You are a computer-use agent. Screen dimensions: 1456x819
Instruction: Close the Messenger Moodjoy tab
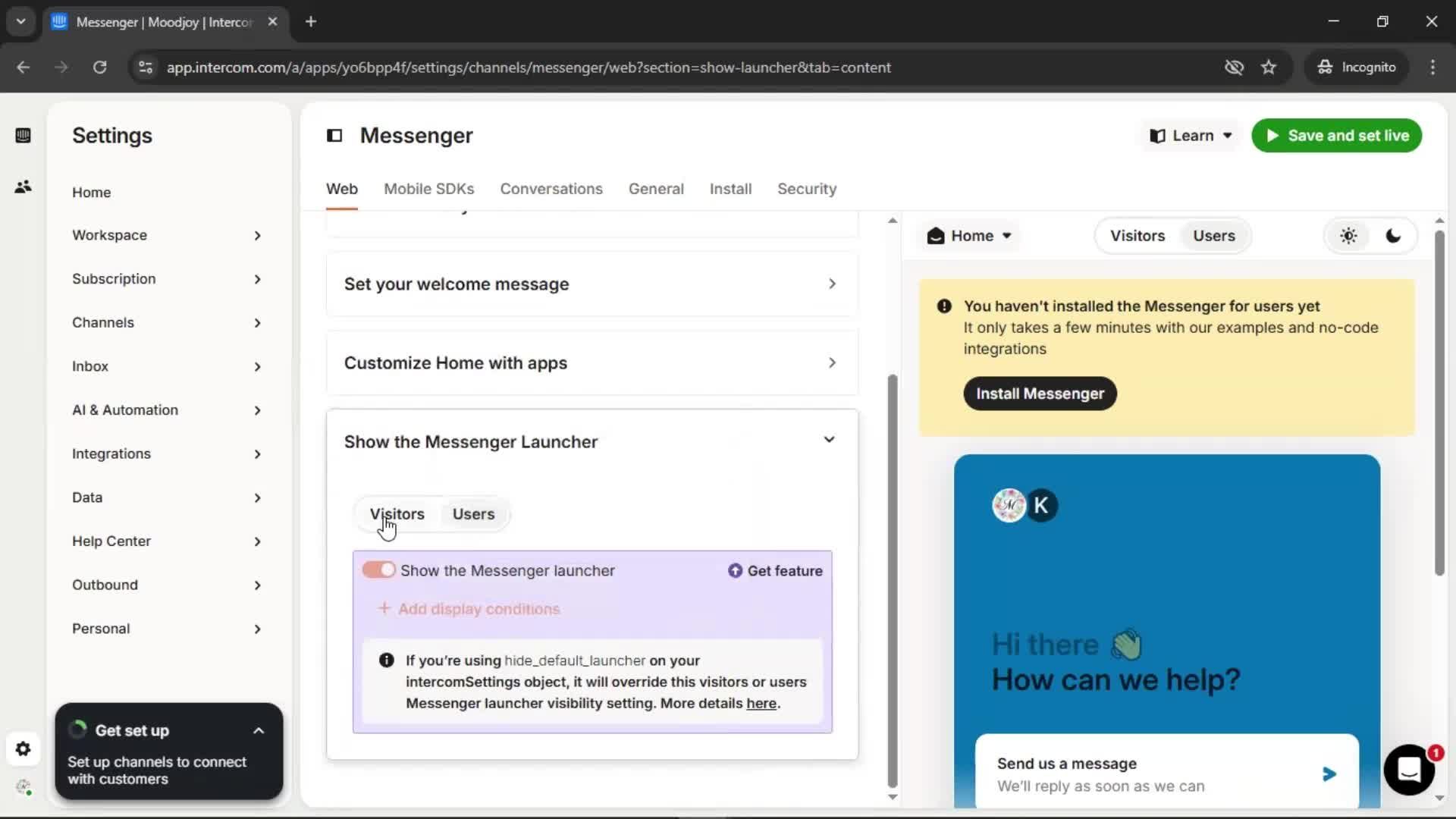tap(272, 22)
